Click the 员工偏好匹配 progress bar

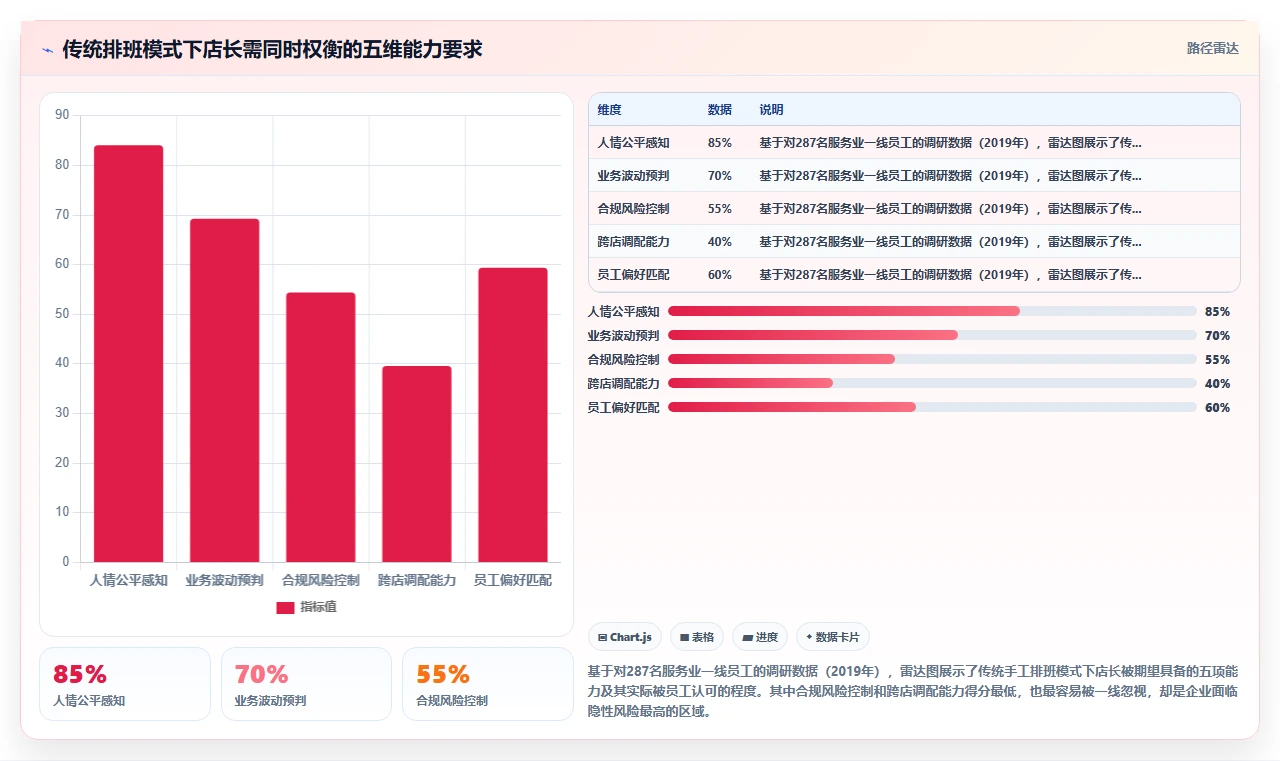point(932,407)
